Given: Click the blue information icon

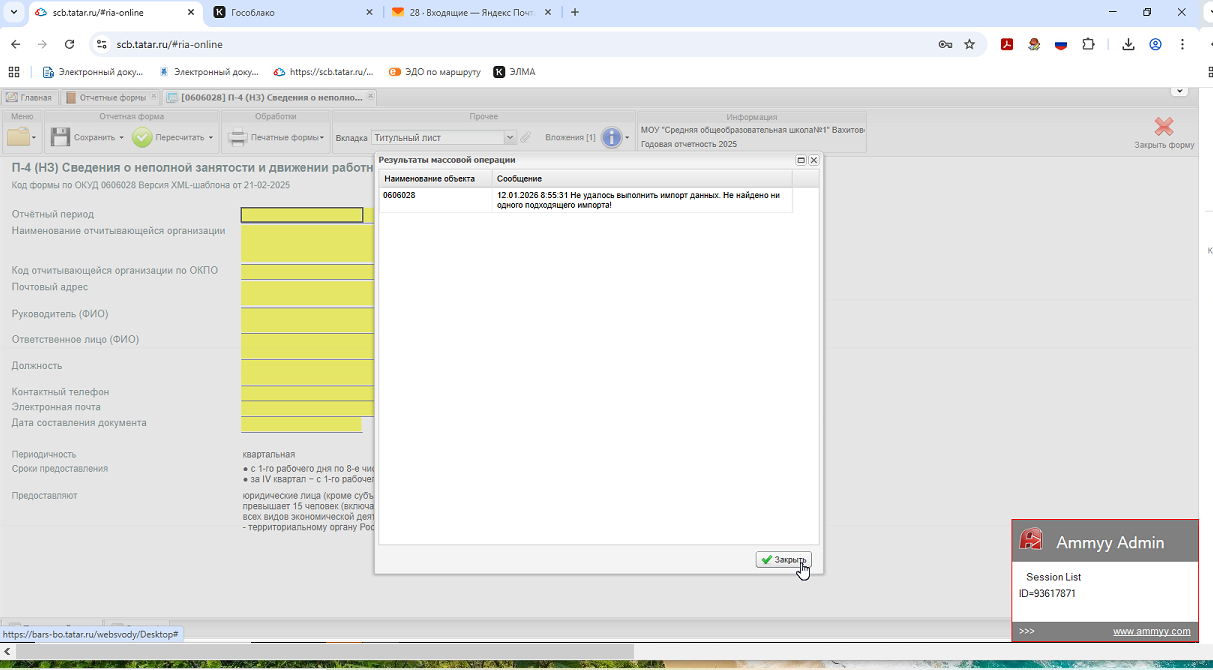Looking at the screenshot, I should (611, 137).
